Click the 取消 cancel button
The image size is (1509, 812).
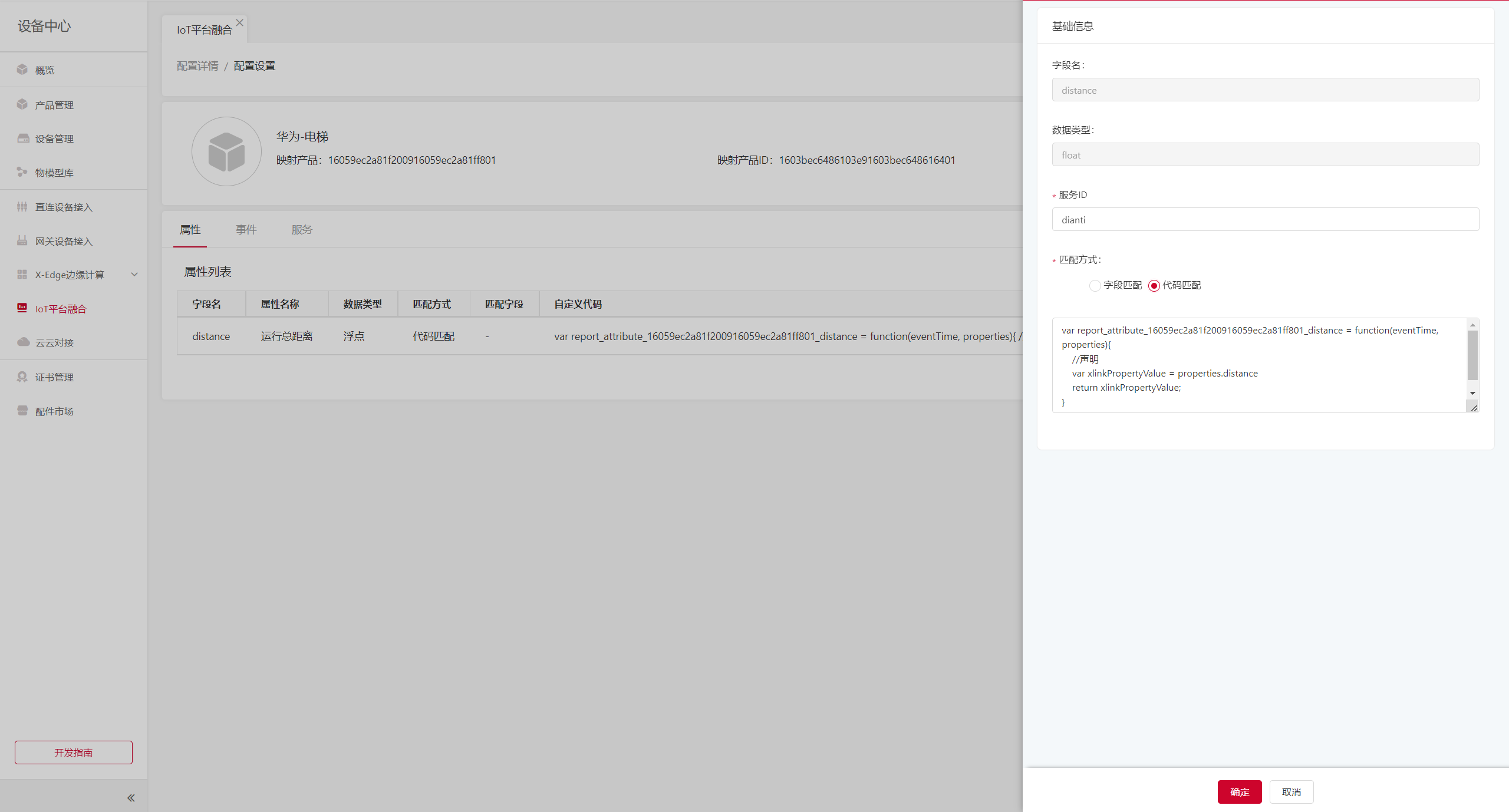pyautogui.click(x=1291, y=792)
